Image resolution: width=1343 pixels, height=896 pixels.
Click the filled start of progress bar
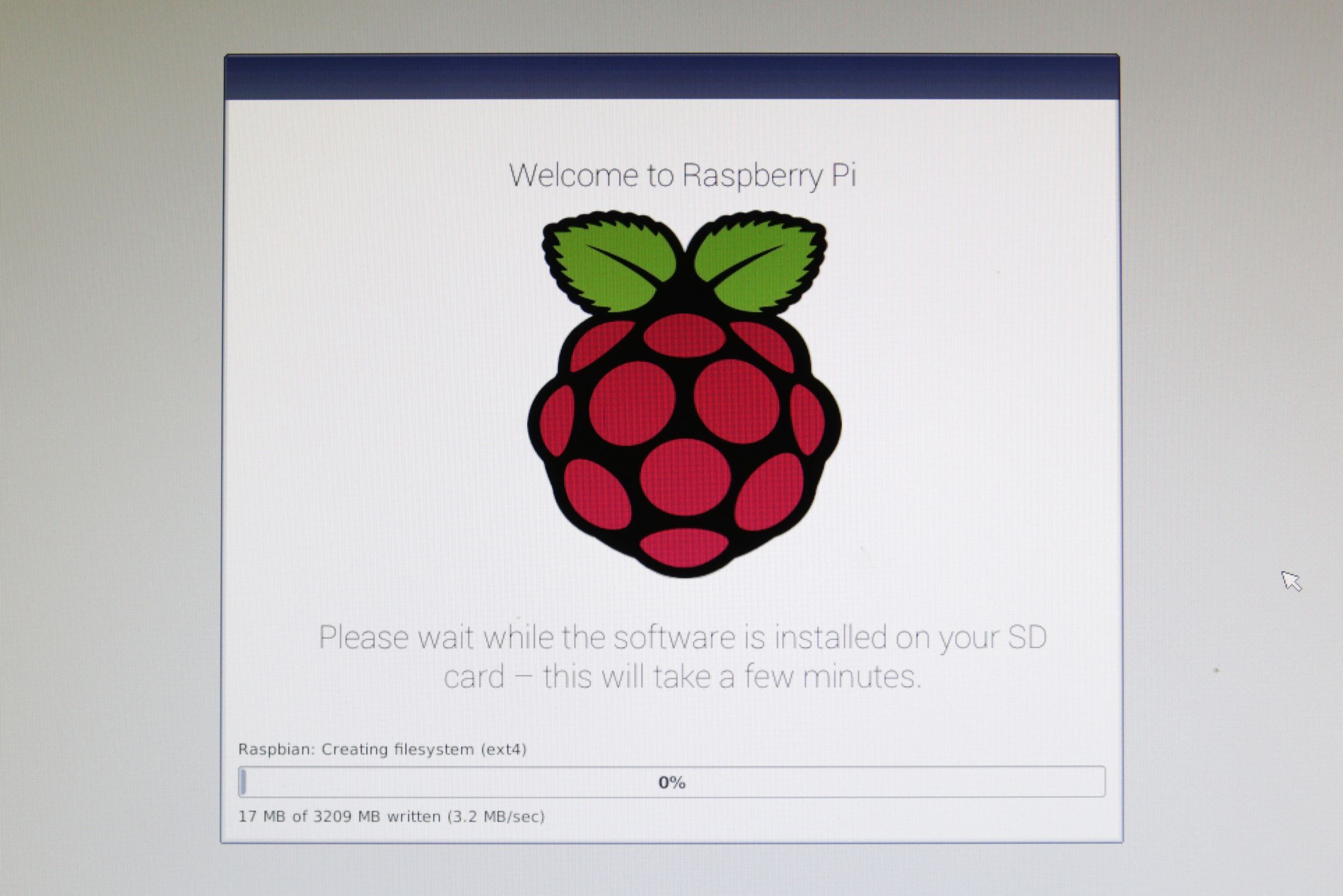click(x=243, y=782)
